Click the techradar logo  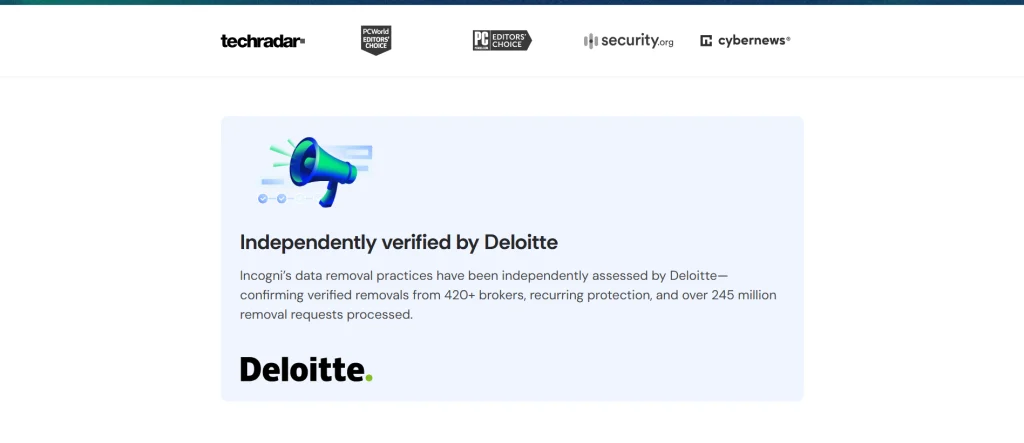[x=262, y=41]
